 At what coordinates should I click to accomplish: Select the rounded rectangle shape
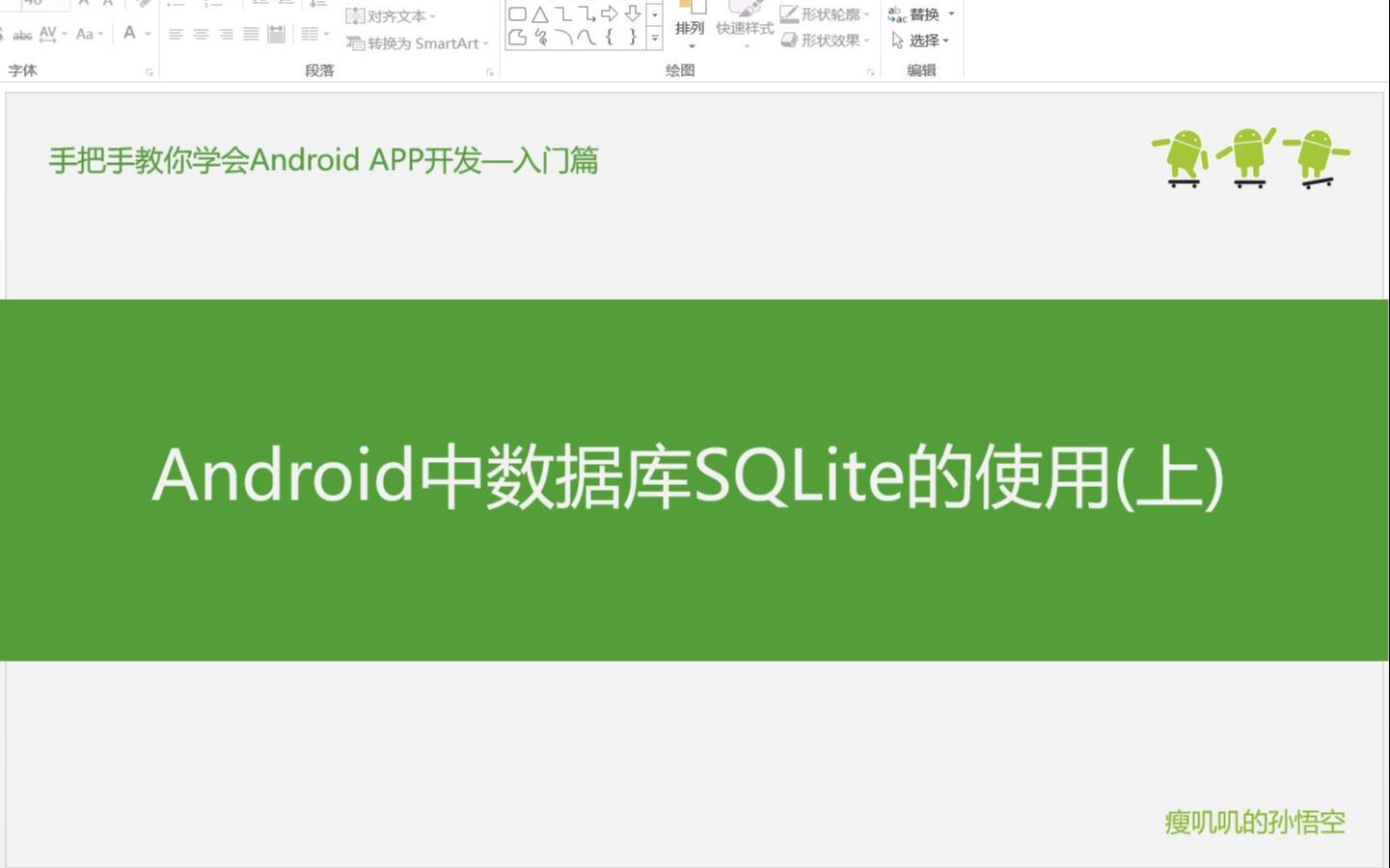[517, 14]
